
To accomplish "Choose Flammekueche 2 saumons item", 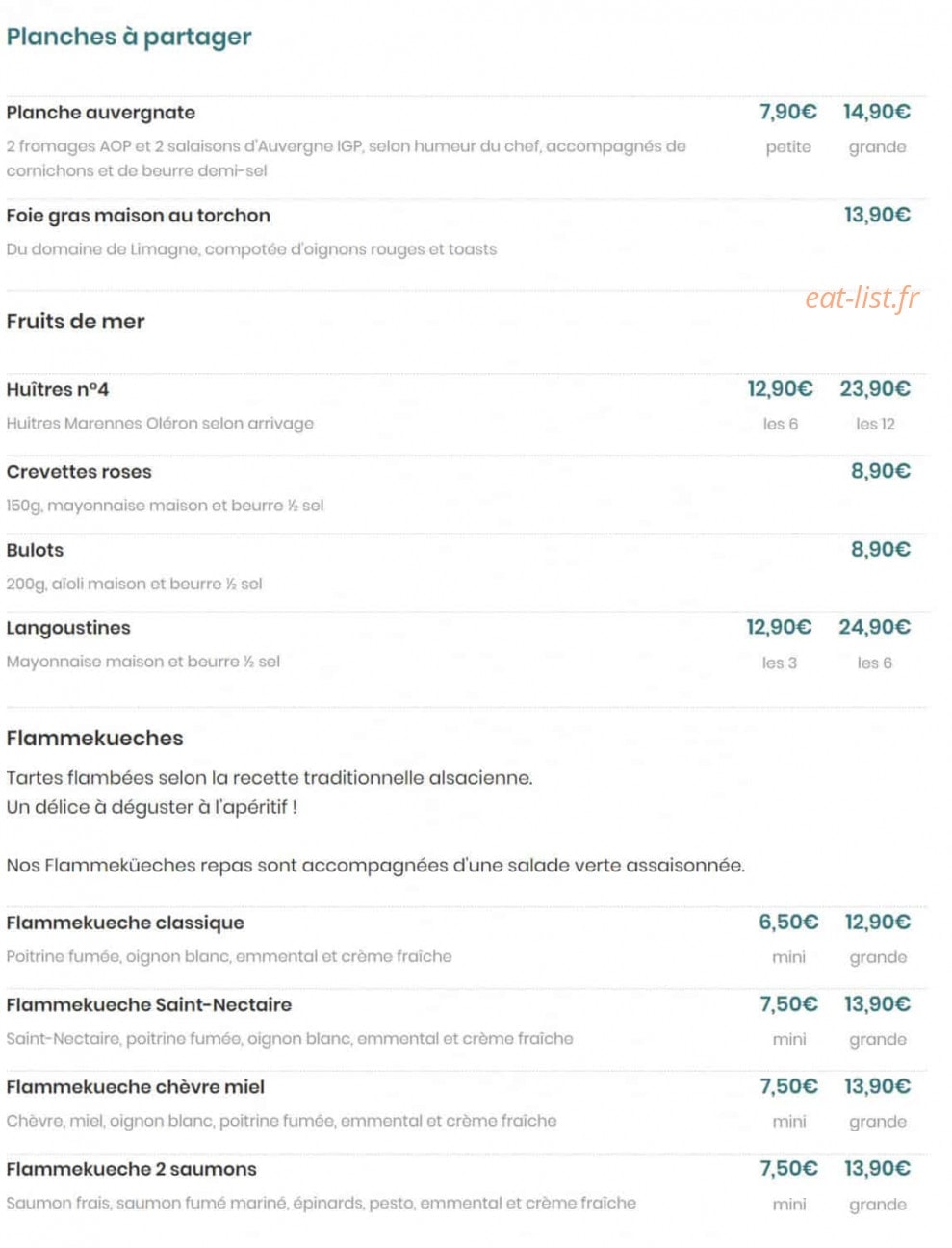I will pyautogui.click(x=132, y=1169).
